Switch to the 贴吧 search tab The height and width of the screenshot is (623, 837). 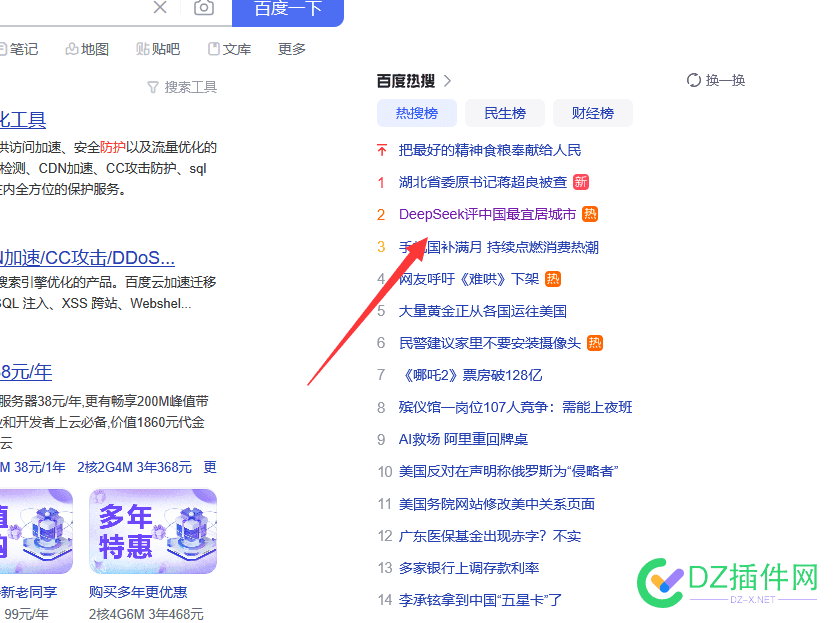pyautogui.click(x=158, y=49)
